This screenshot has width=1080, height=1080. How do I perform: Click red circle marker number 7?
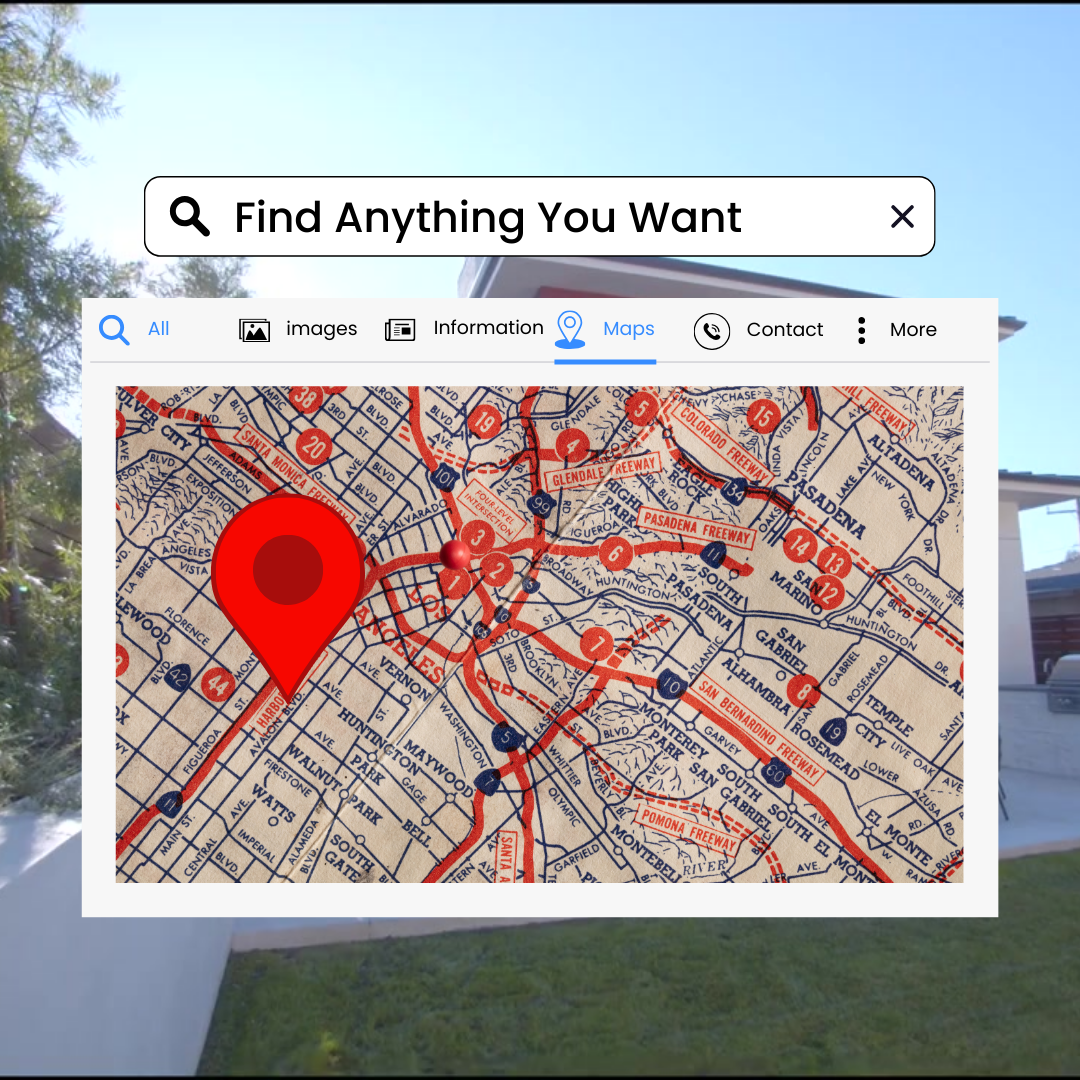(597, 645)
